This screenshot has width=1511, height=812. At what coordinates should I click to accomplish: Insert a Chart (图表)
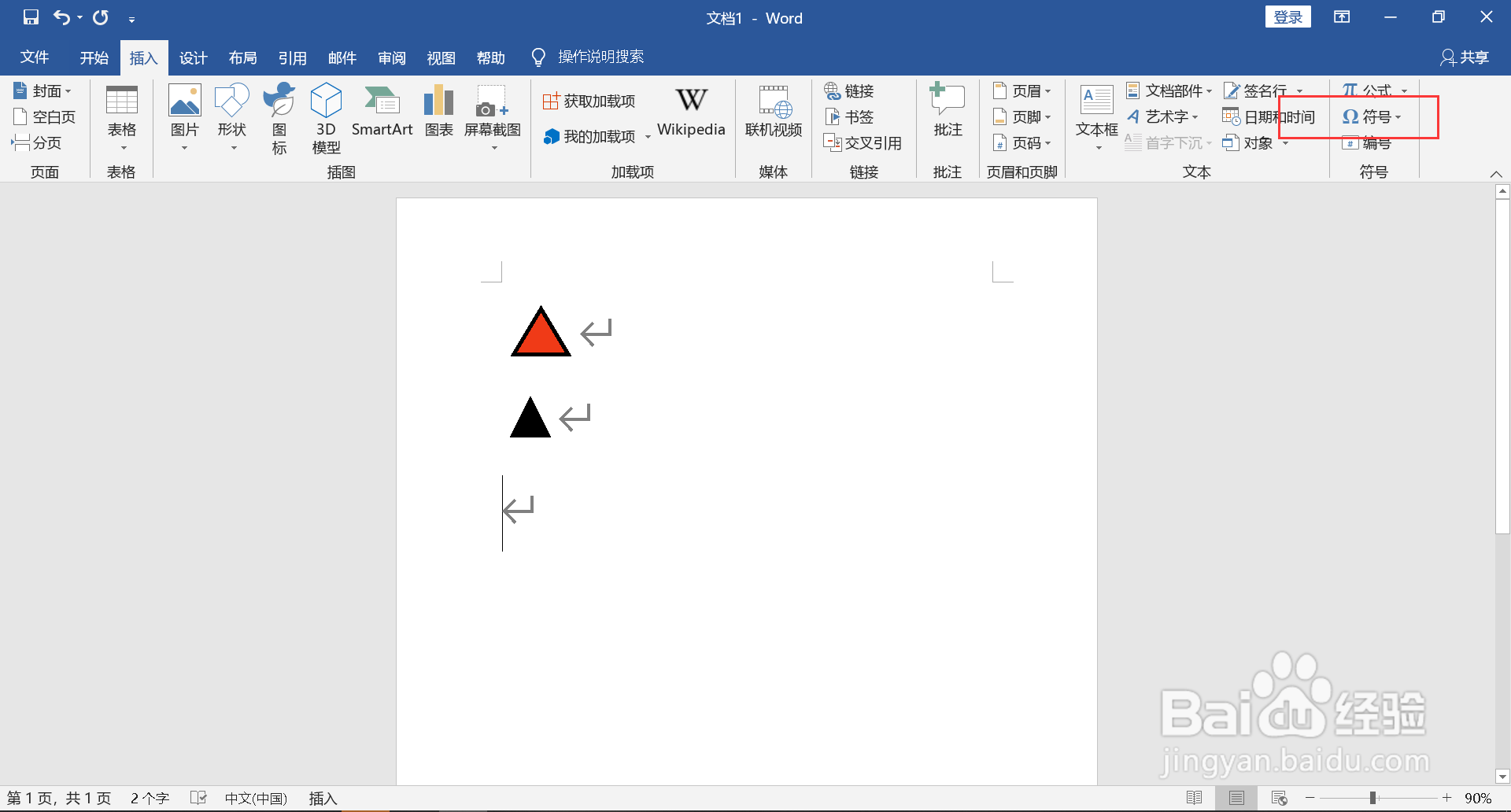coord(438,112)
